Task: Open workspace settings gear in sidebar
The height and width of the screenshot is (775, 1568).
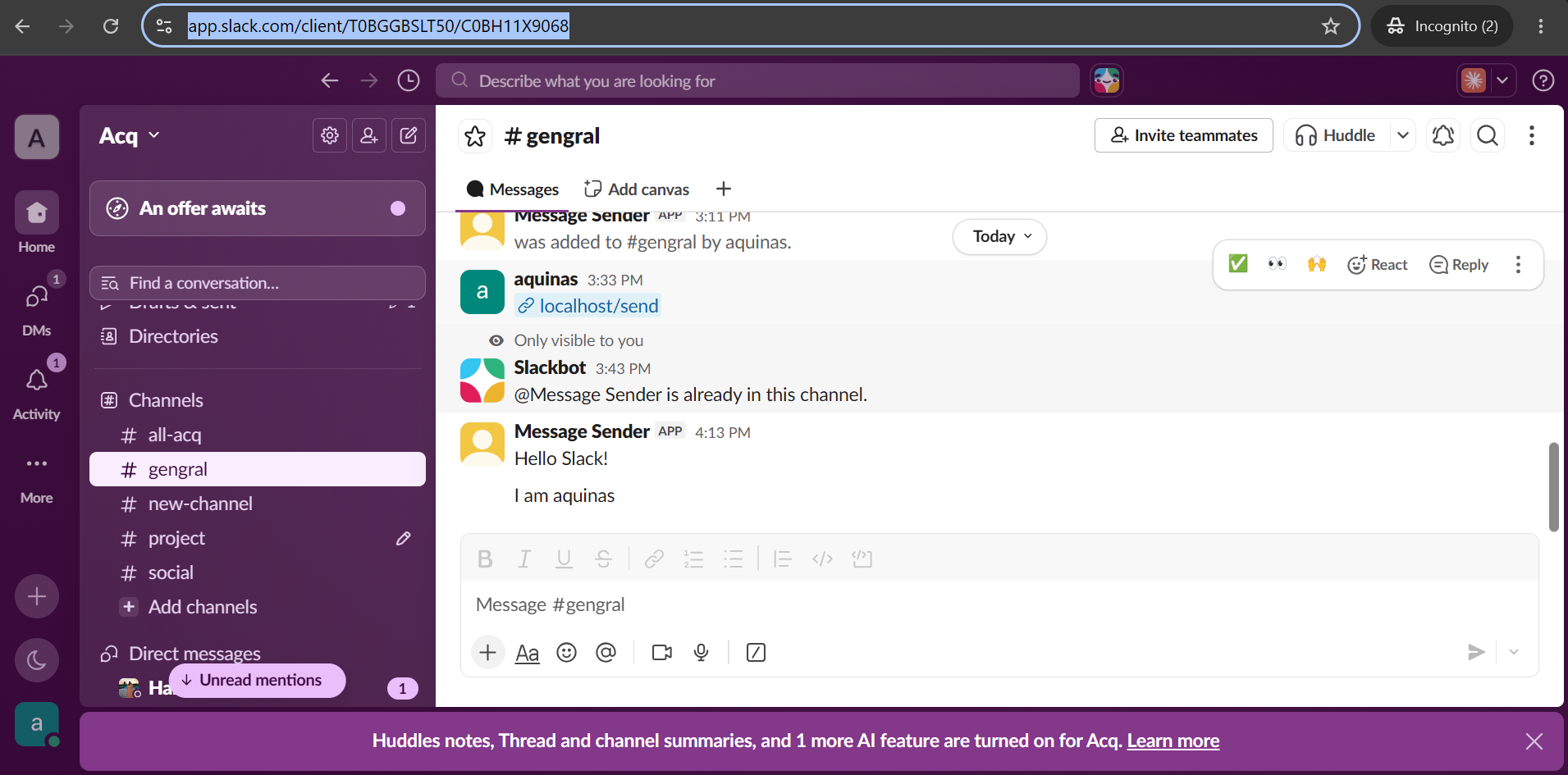Action: click(330, 135)
